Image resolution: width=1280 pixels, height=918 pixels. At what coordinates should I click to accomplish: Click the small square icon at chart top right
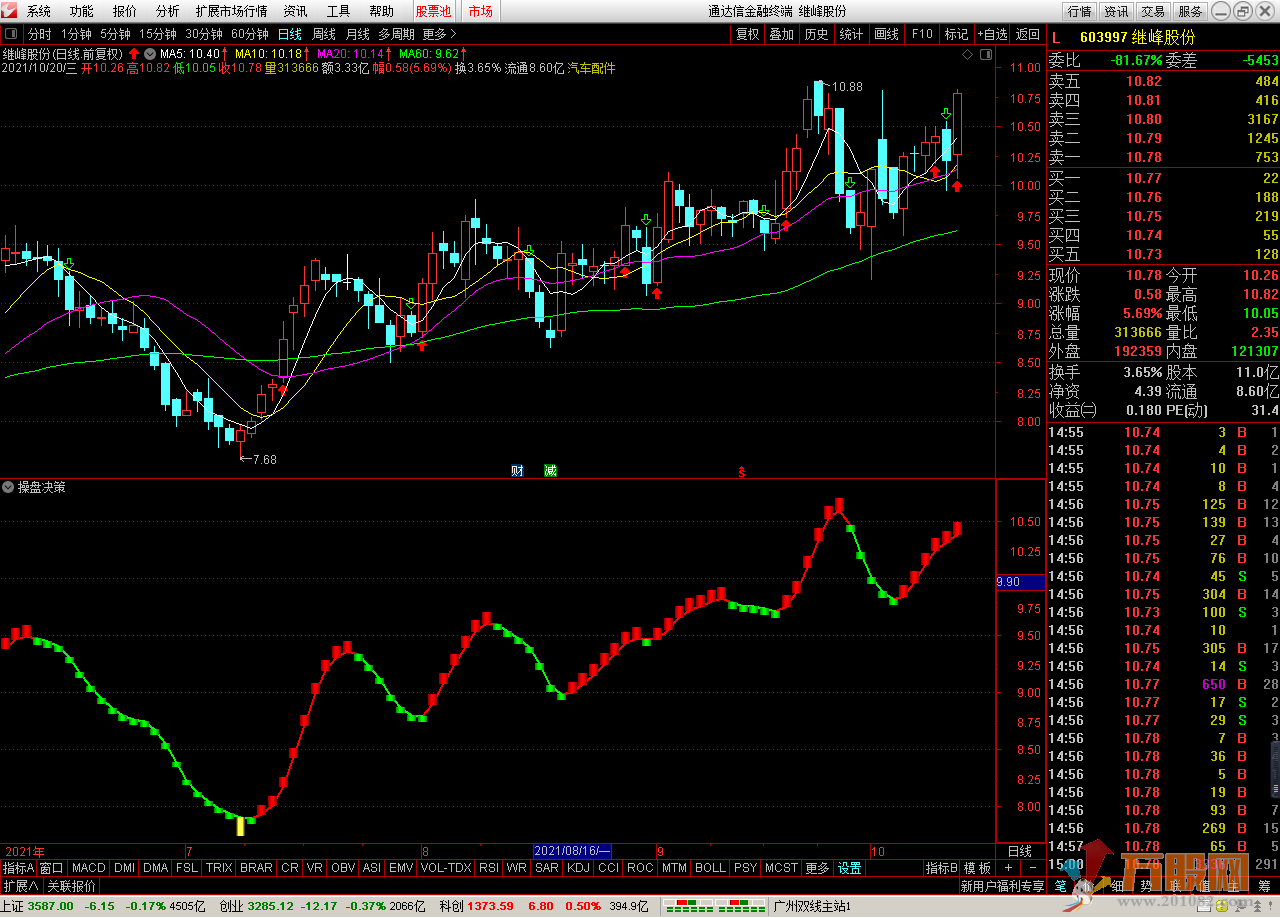985,53
